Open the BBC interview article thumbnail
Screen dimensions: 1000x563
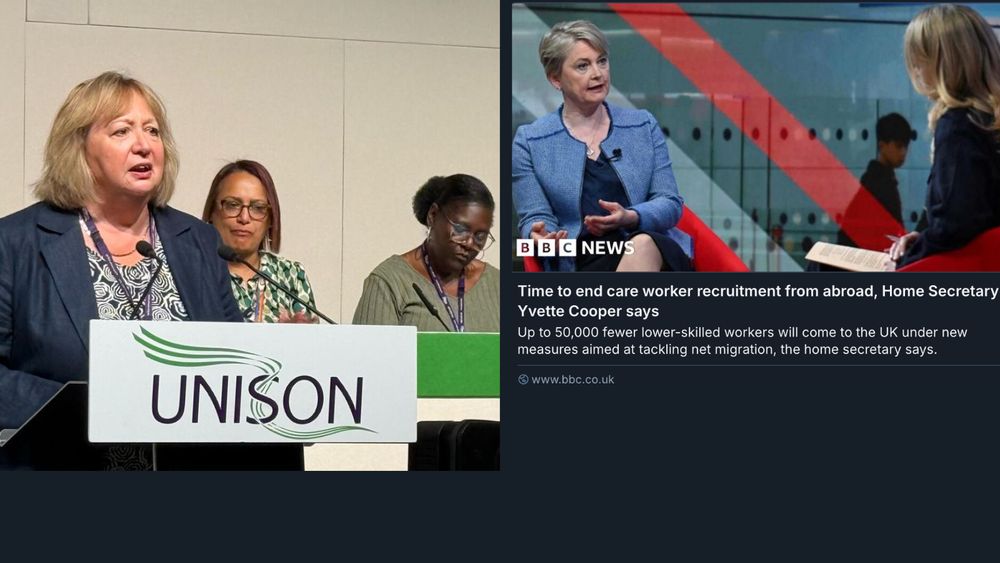[x=756, y=138]
